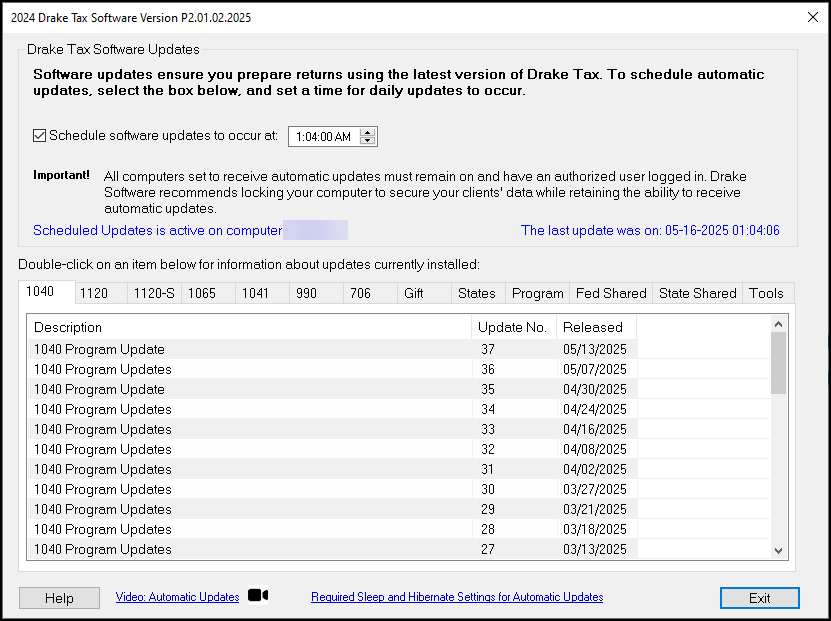Click the Update No. column header
This screenshot has height=621, width=831.
(x=514, y=327)
